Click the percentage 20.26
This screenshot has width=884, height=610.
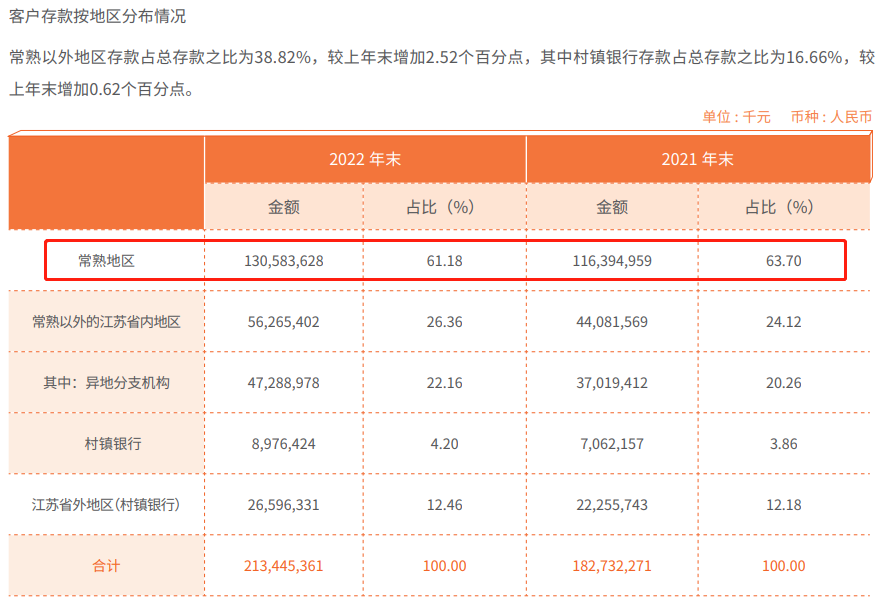(783, 383)
